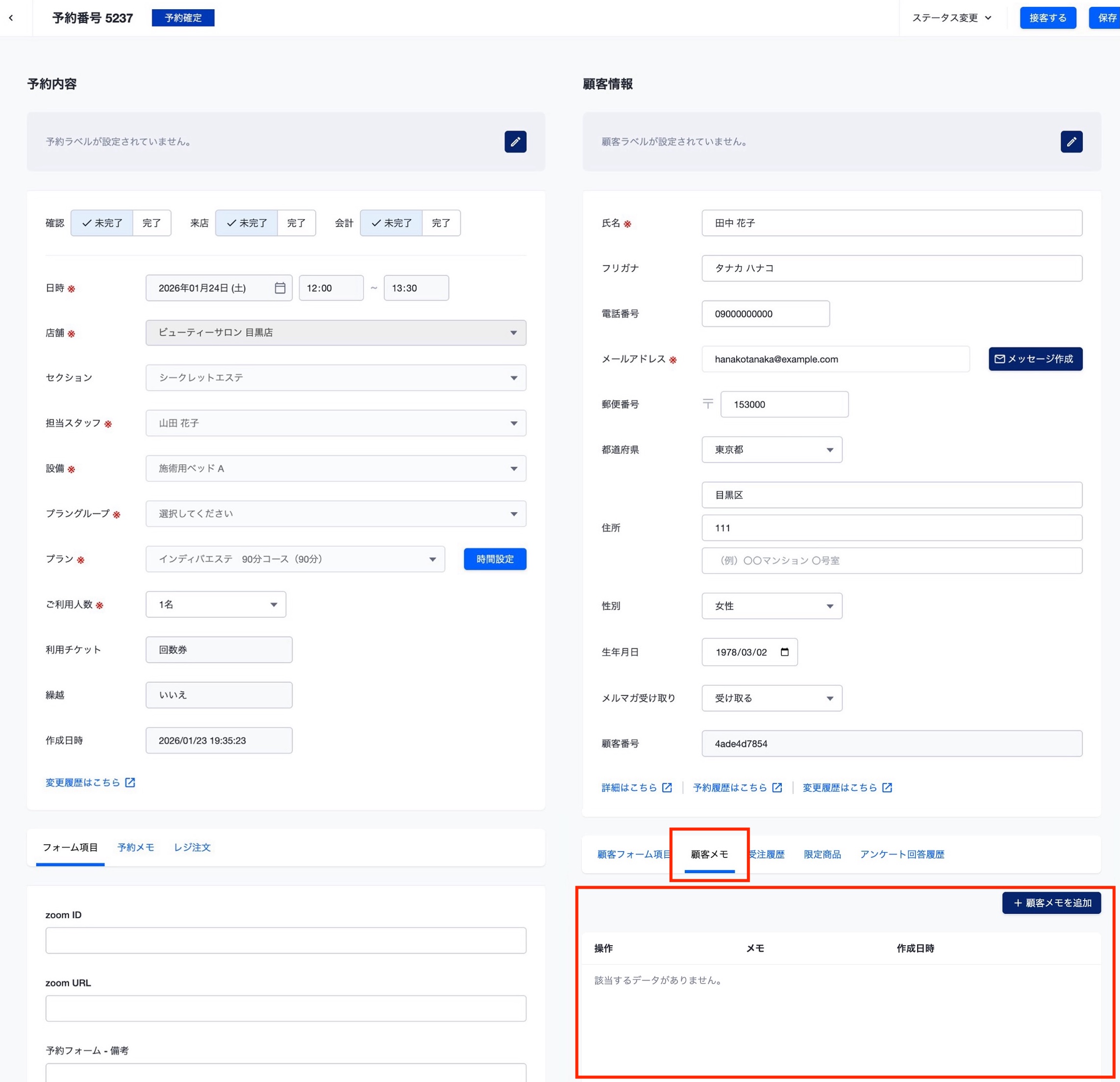Open 店舗 dropdown ビューティーサロン 目黒店

click(x=336, y=333)
